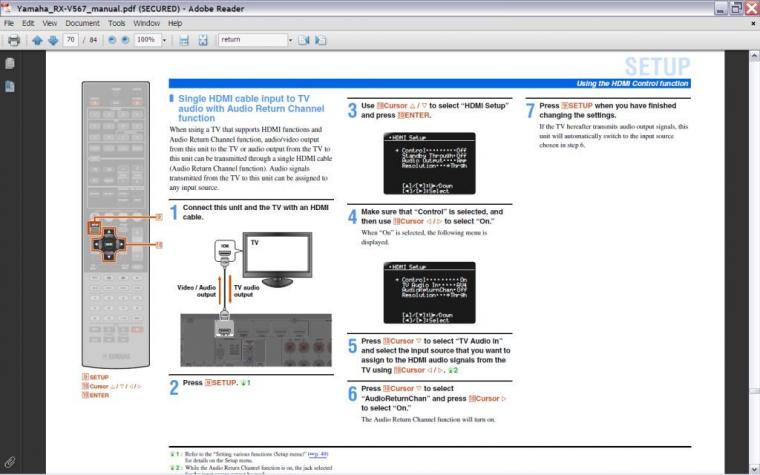Click the Adobe Reader title bar icon

6,8
